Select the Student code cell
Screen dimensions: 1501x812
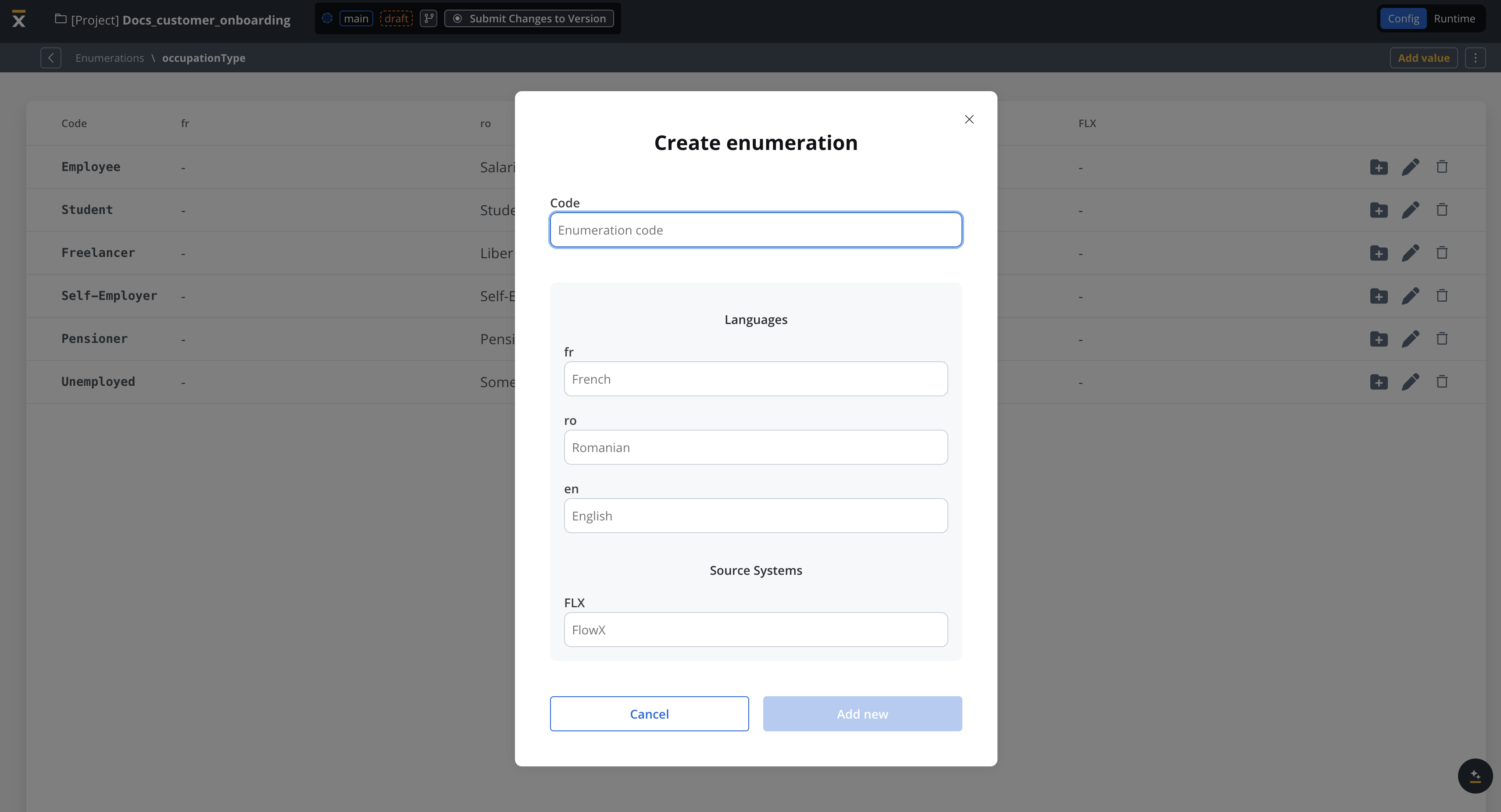tap(87, 210)
